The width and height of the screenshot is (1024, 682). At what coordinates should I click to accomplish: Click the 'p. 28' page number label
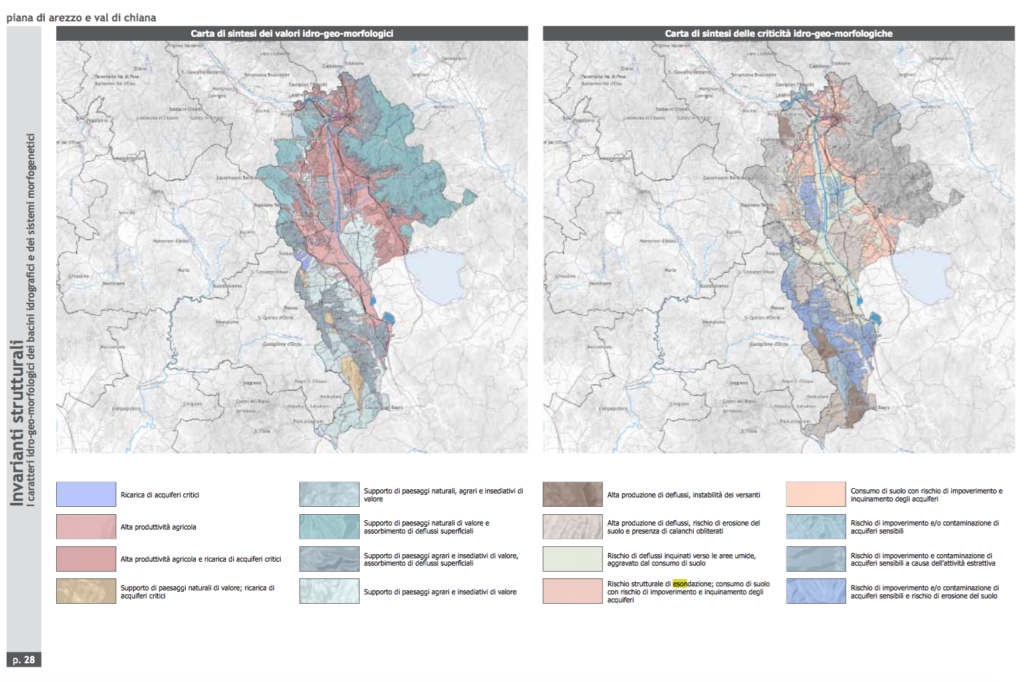pos(23,659)
